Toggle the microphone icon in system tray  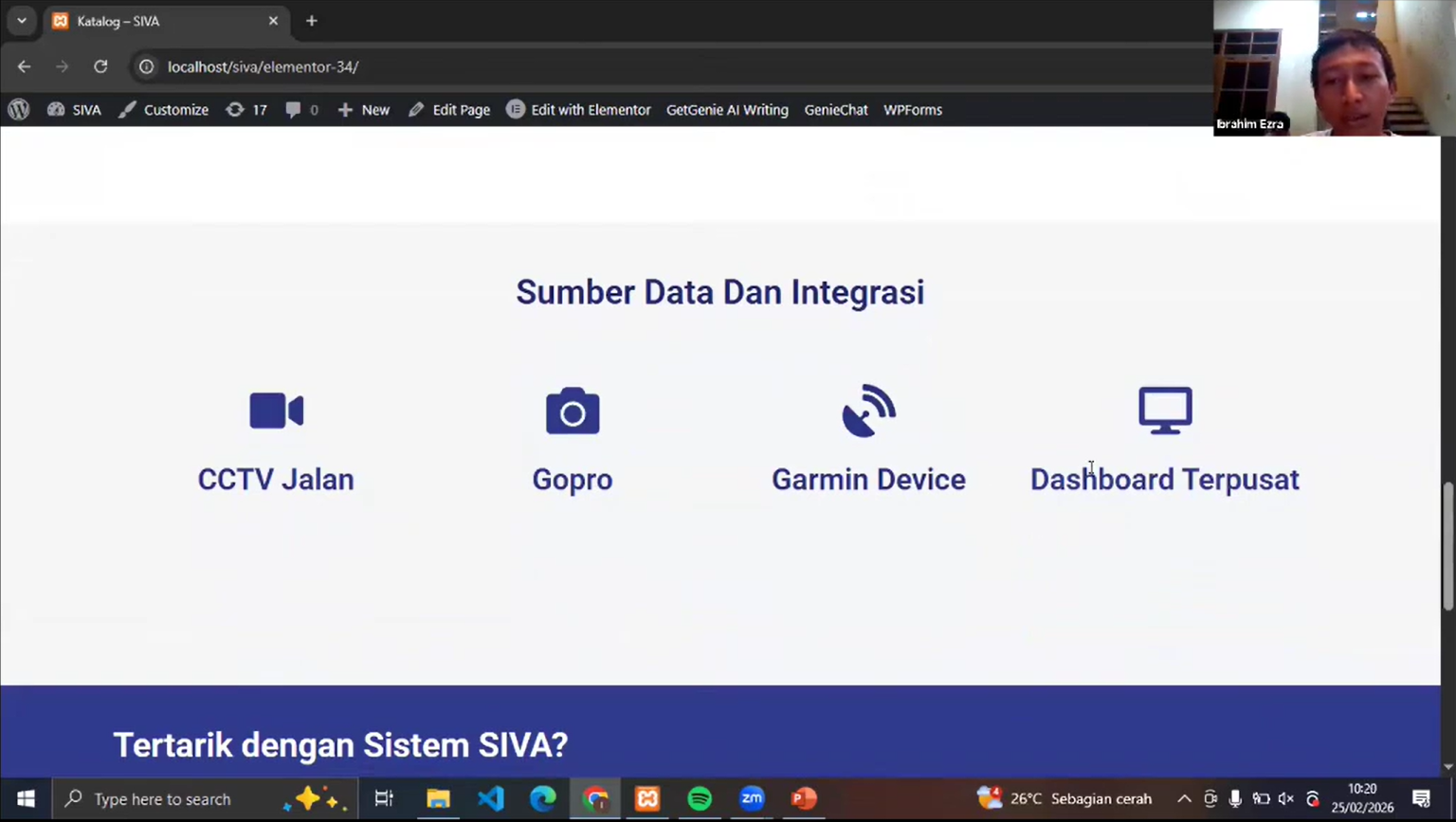pyautogui.click(x=1235, y=798)
